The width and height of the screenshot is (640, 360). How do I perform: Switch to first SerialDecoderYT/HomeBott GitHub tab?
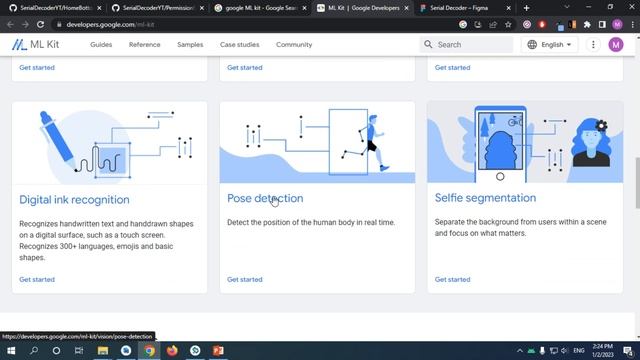(x=56, y=8)
